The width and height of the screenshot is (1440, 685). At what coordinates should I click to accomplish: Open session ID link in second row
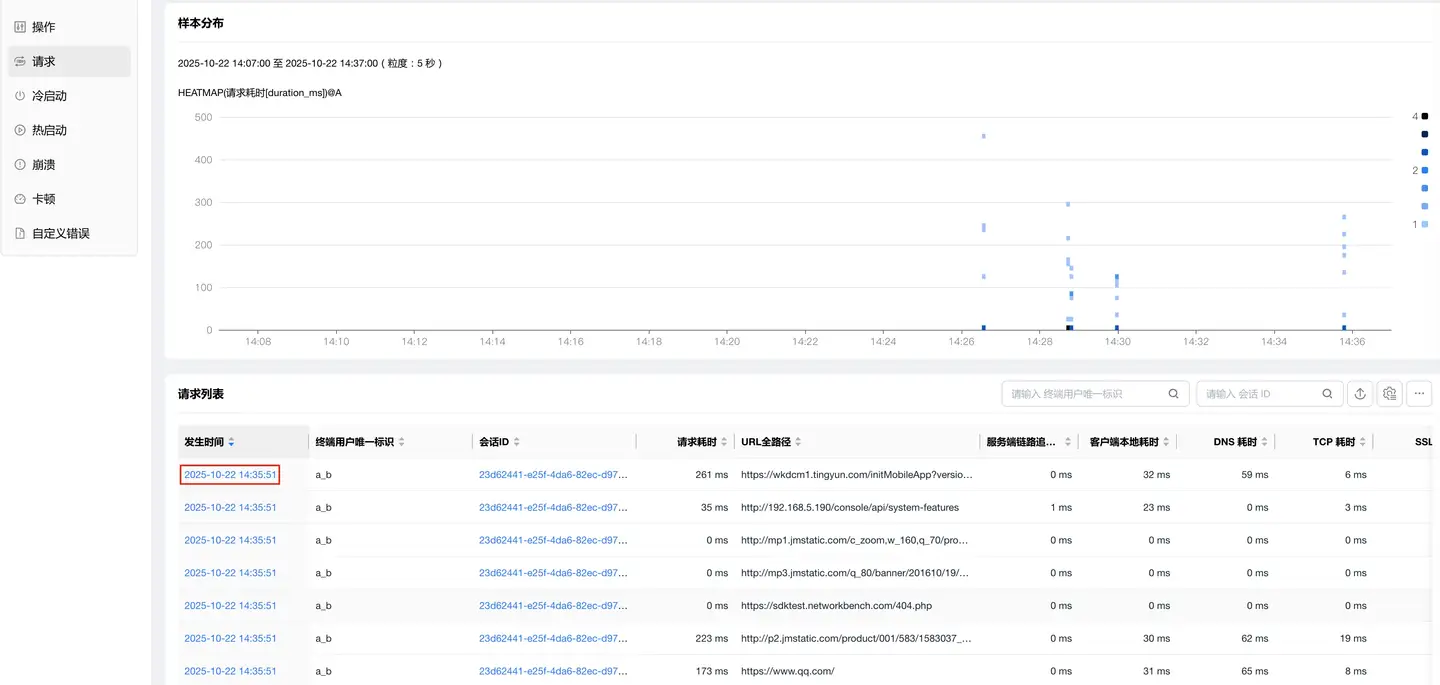coord(553,508)
